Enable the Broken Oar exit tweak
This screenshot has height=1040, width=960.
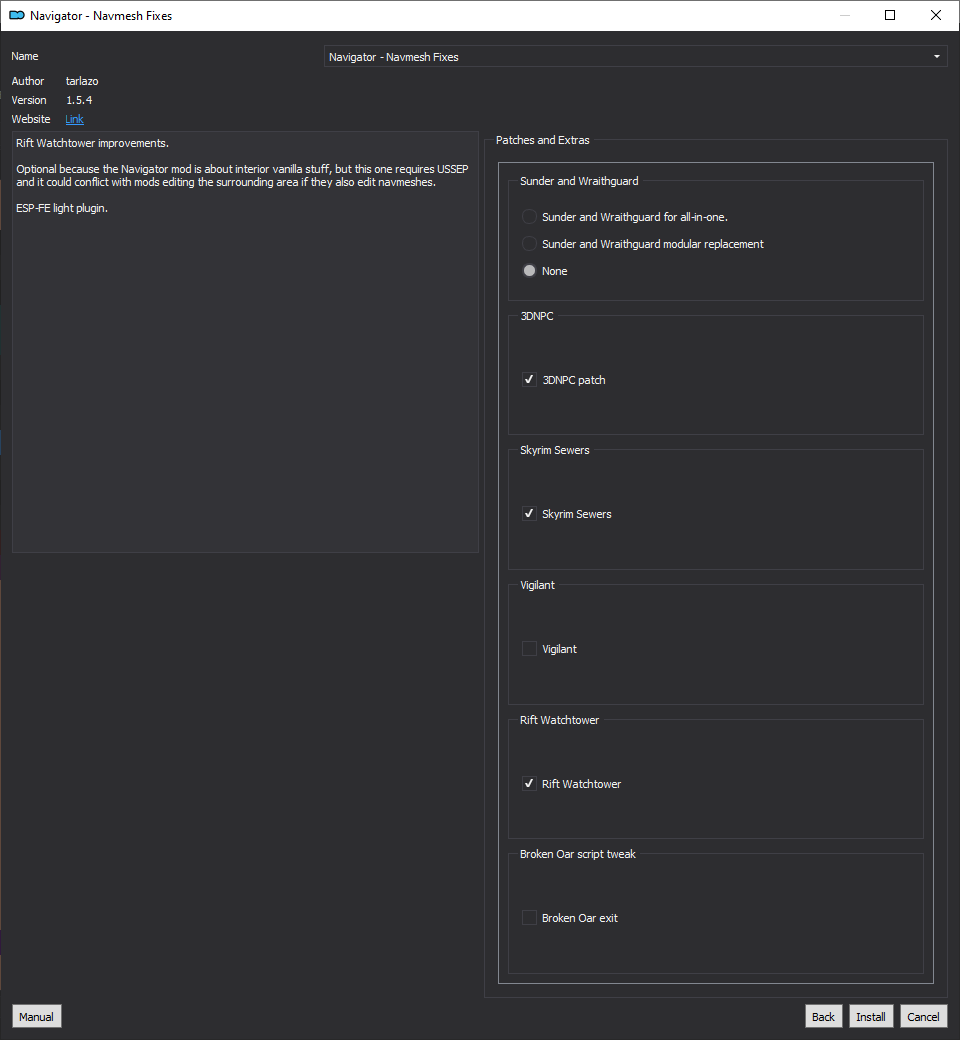[529, 917]
